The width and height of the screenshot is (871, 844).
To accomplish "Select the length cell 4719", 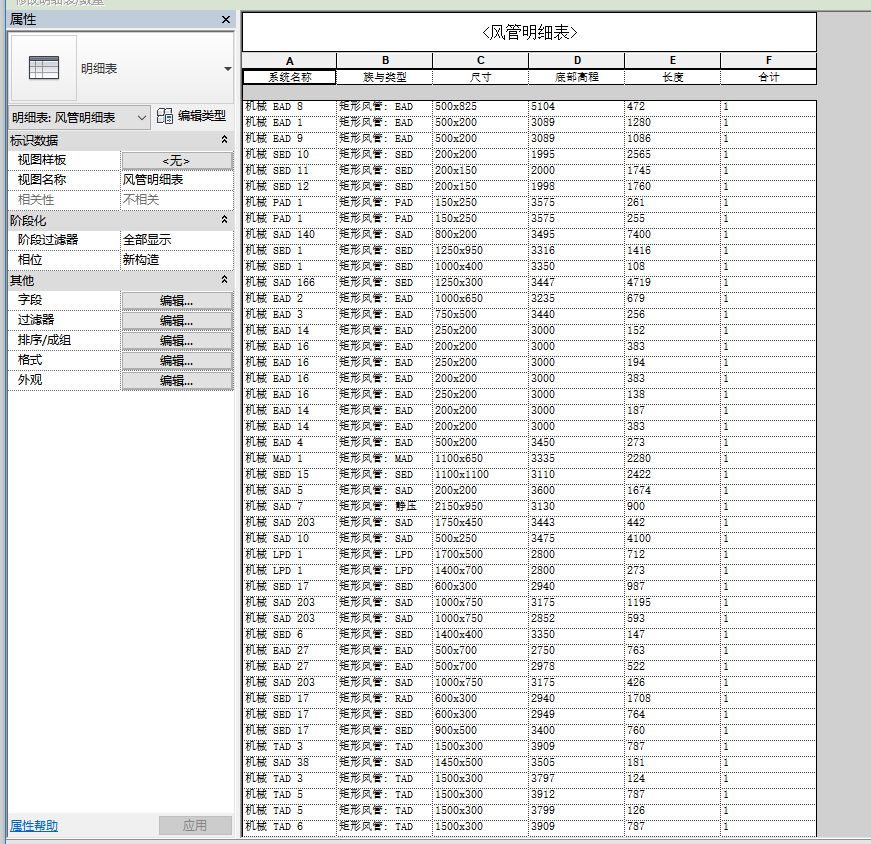I will [x=673, y=282].
